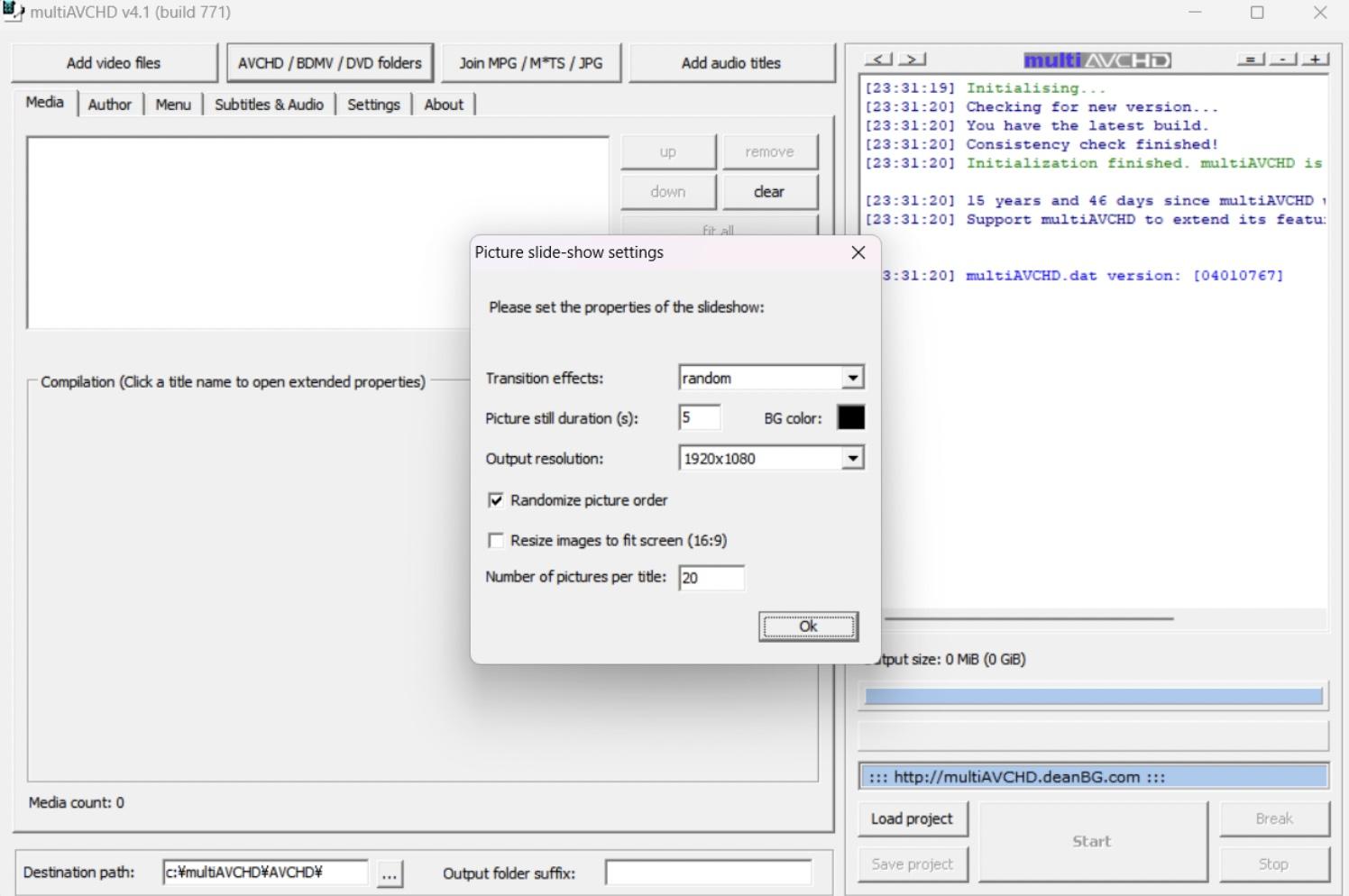
Task: Click the Picture still duration field
Action: click(700, 417)
